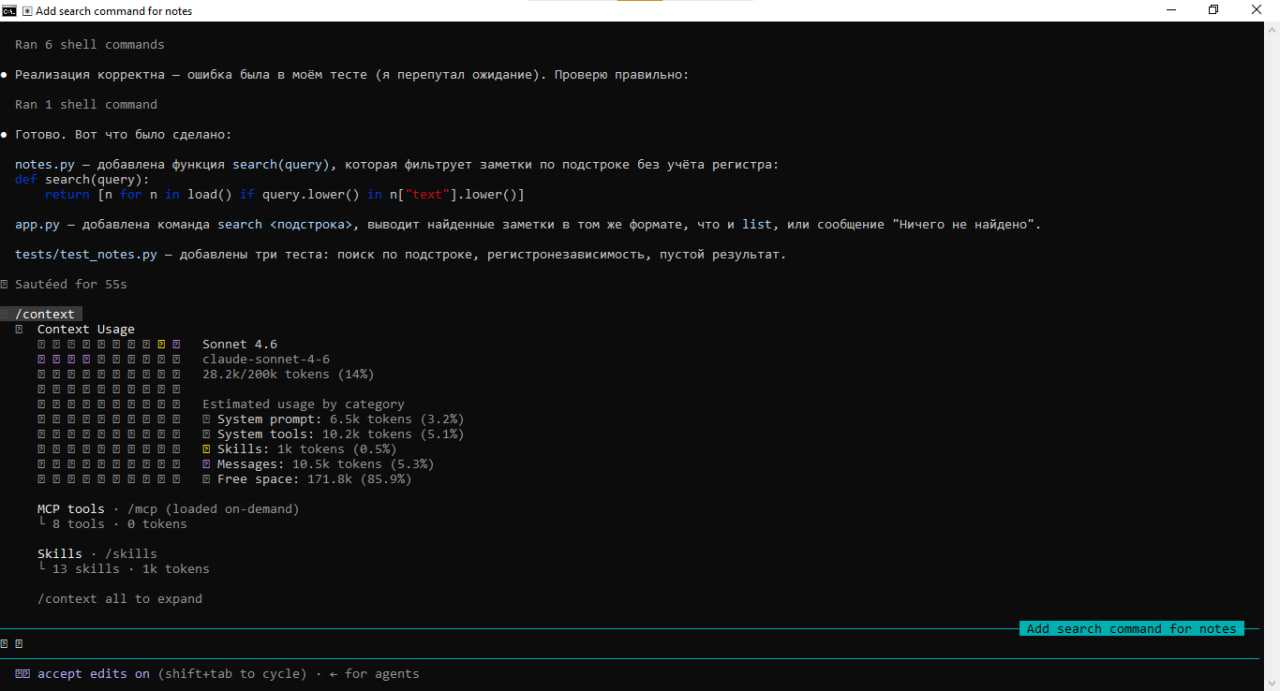Click the "Sonnet 4.6" model name
The image size is (1280, 691).
240,345
